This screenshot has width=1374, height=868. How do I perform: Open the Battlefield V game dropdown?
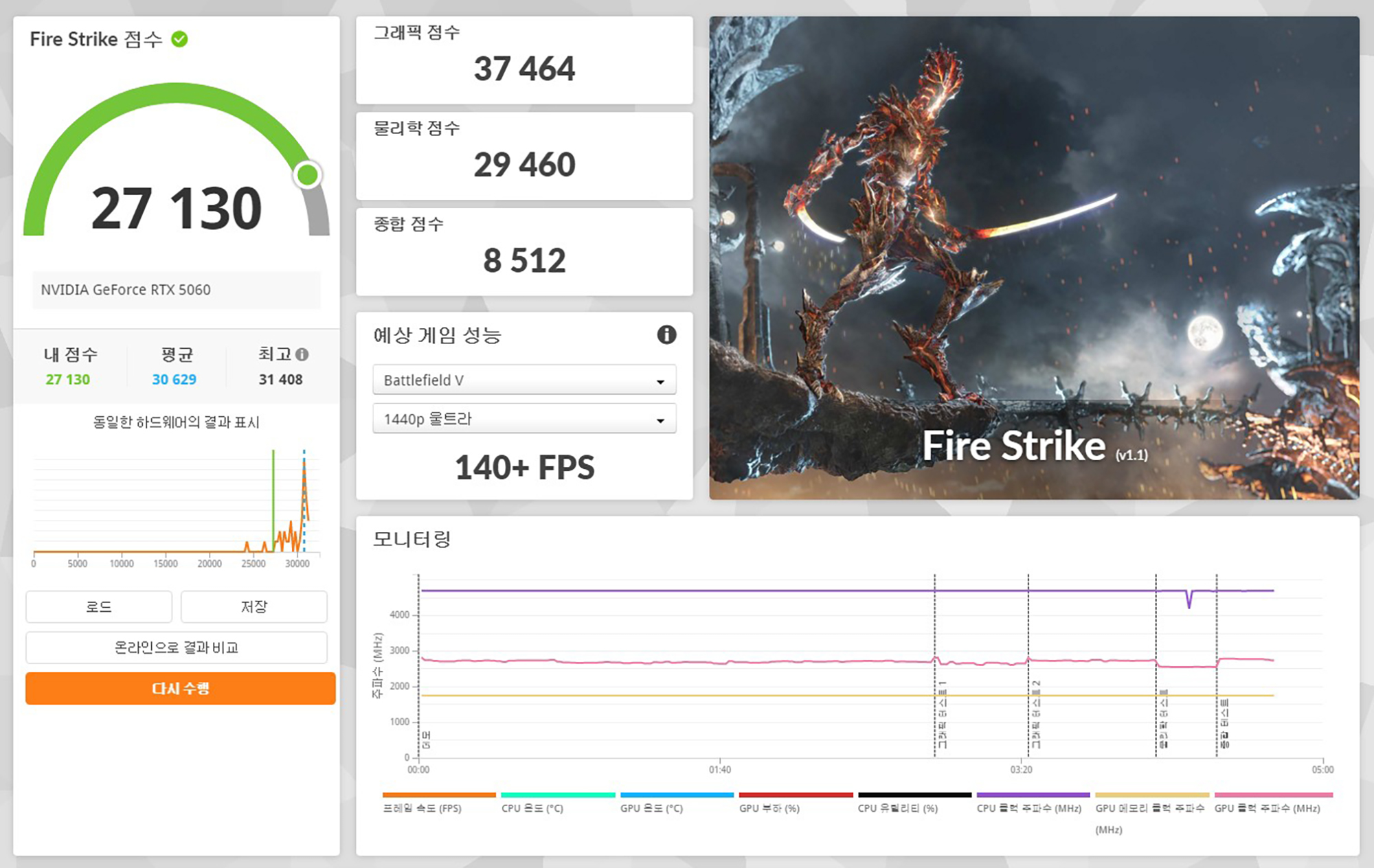(x=524, y=380)
